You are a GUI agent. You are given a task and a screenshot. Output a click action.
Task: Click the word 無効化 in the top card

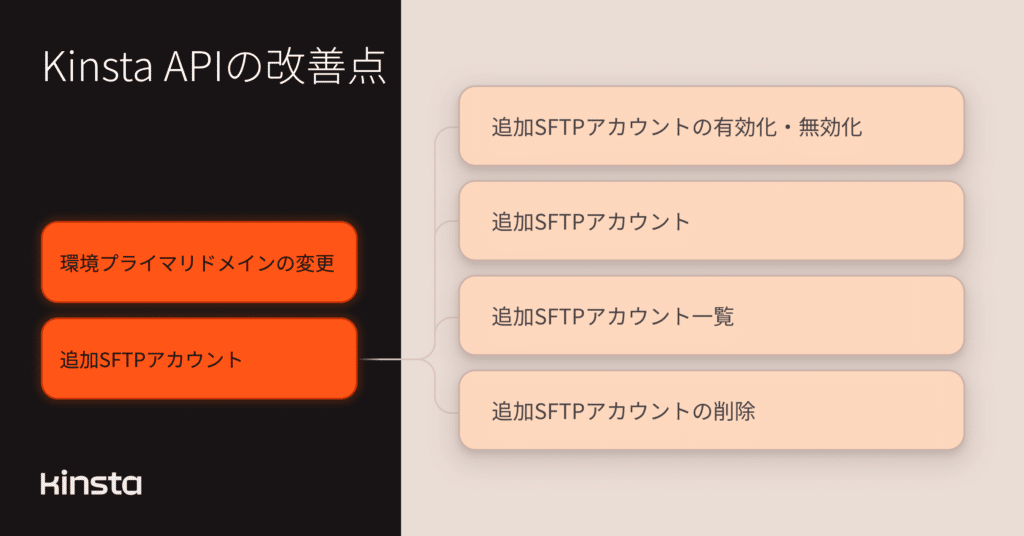click(830, 127)
